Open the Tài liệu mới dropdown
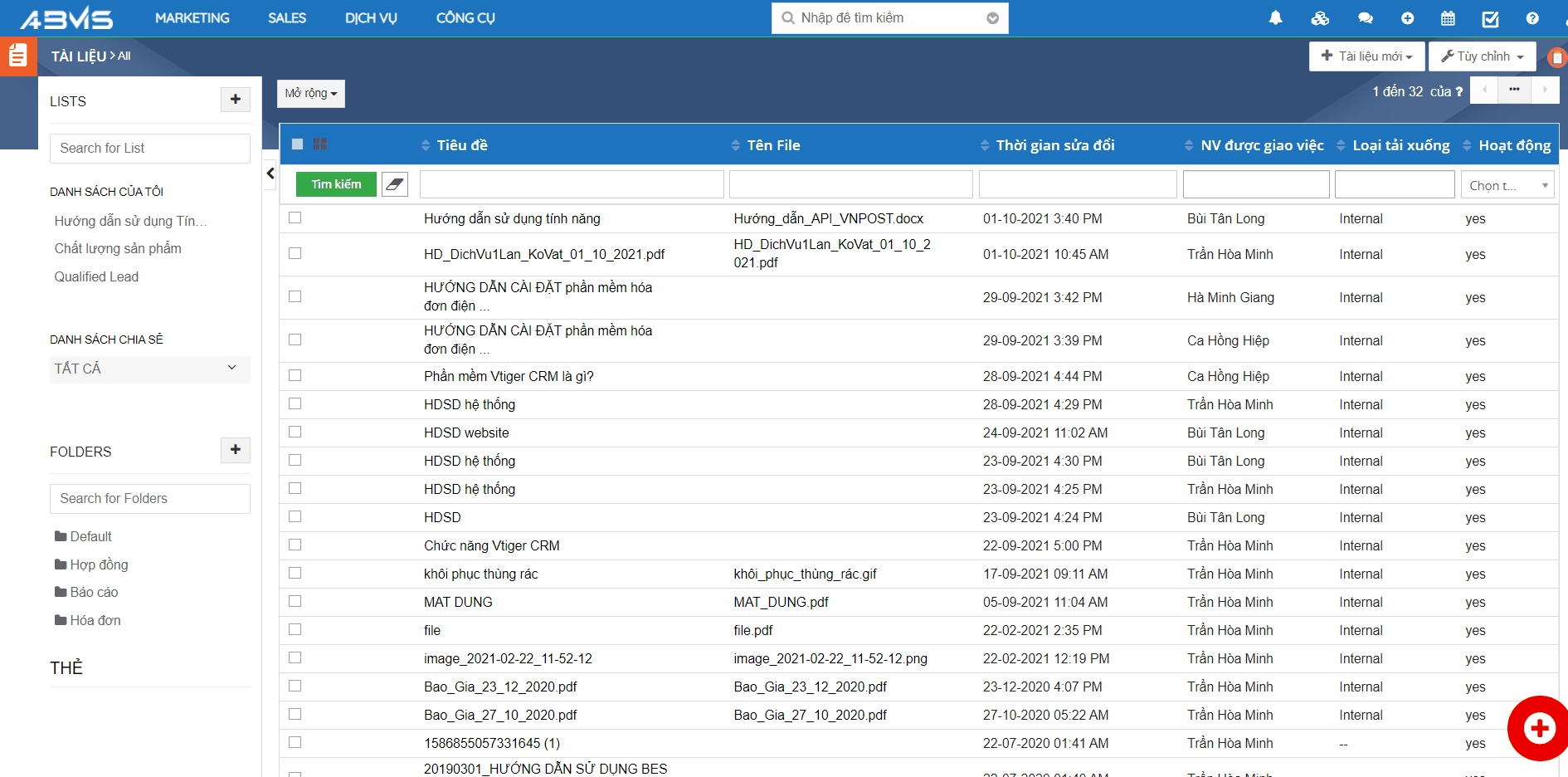Screen dimensions: 1568x777 [x=1366, y=56]
